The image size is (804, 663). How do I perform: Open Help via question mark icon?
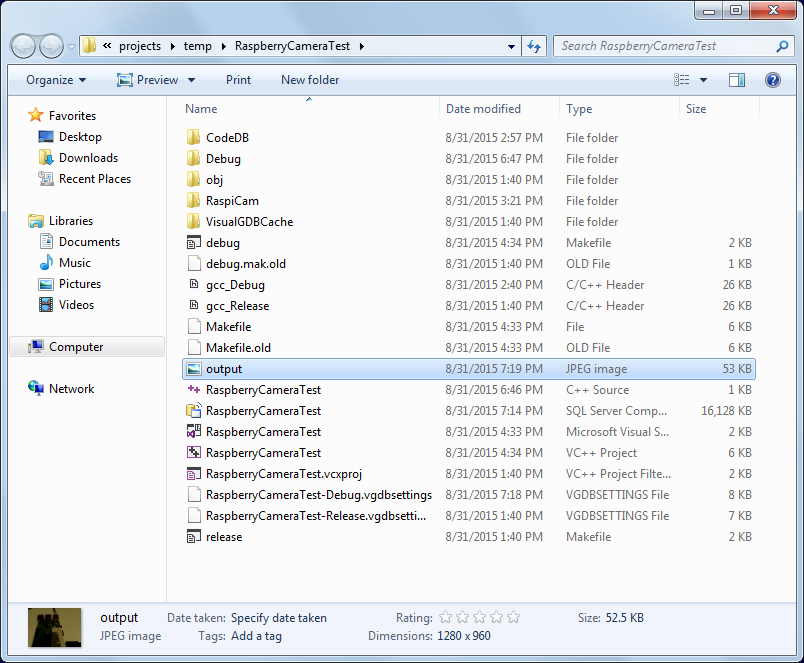pos(773,79)
